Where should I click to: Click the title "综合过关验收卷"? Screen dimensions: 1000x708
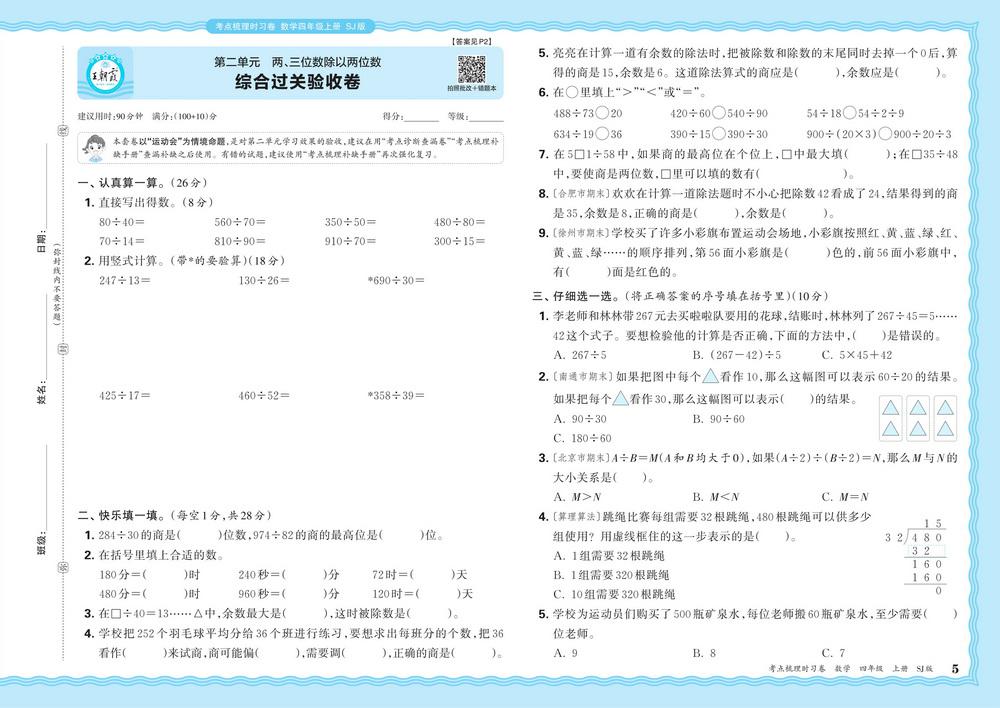[x=298, y=82]
